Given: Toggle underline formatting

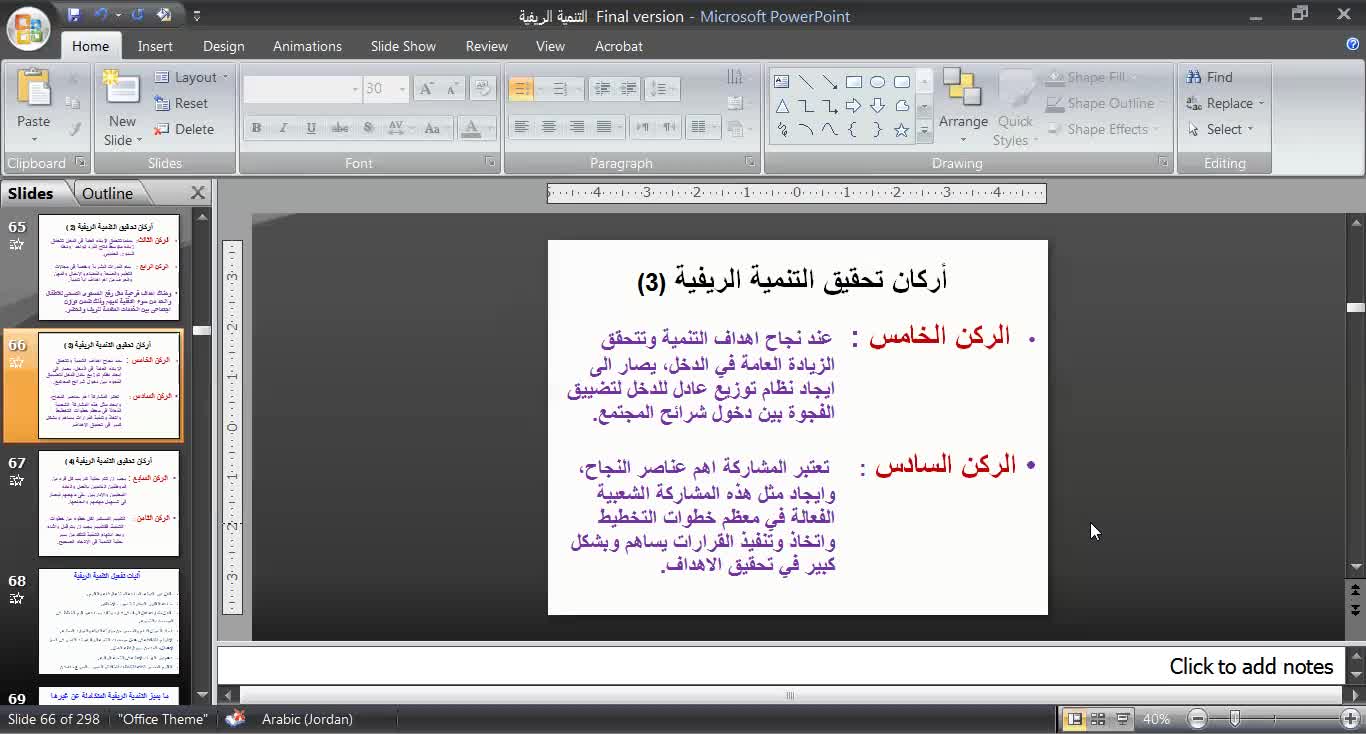Looking at the screenshot, I should pyautogui.click(x=311, y=128).
